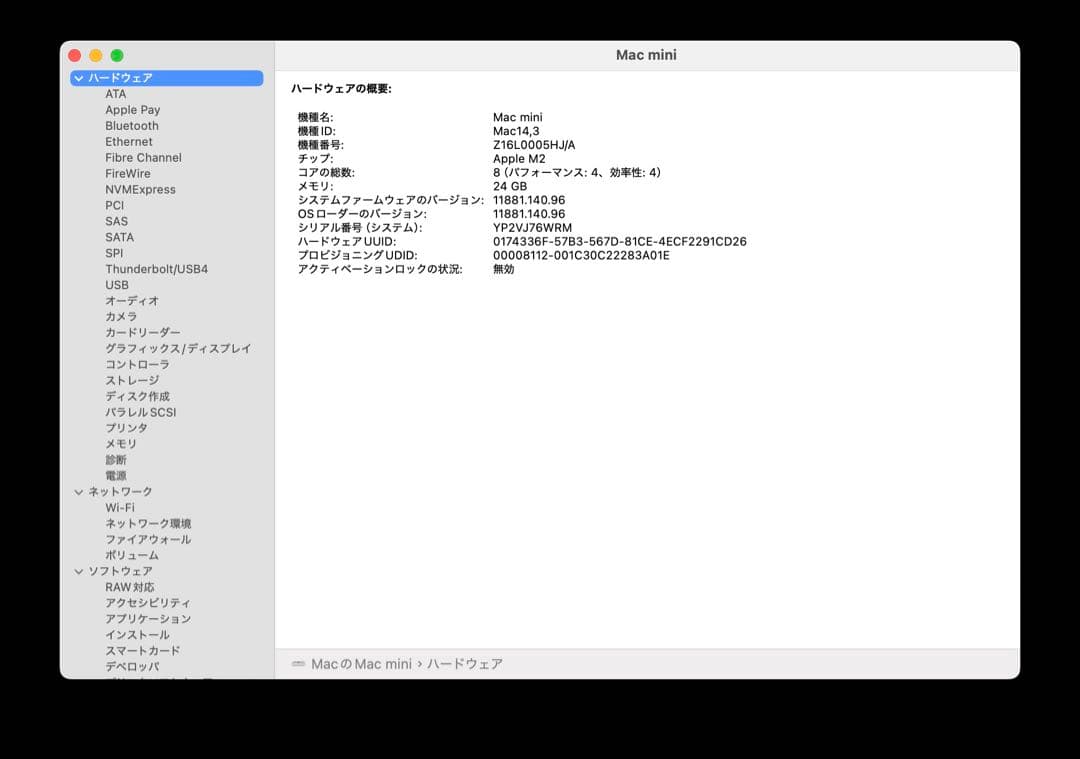1080x759 pixels.
Task: Open RAW対応 under ソフトウェア
Action: click(129, 588)
